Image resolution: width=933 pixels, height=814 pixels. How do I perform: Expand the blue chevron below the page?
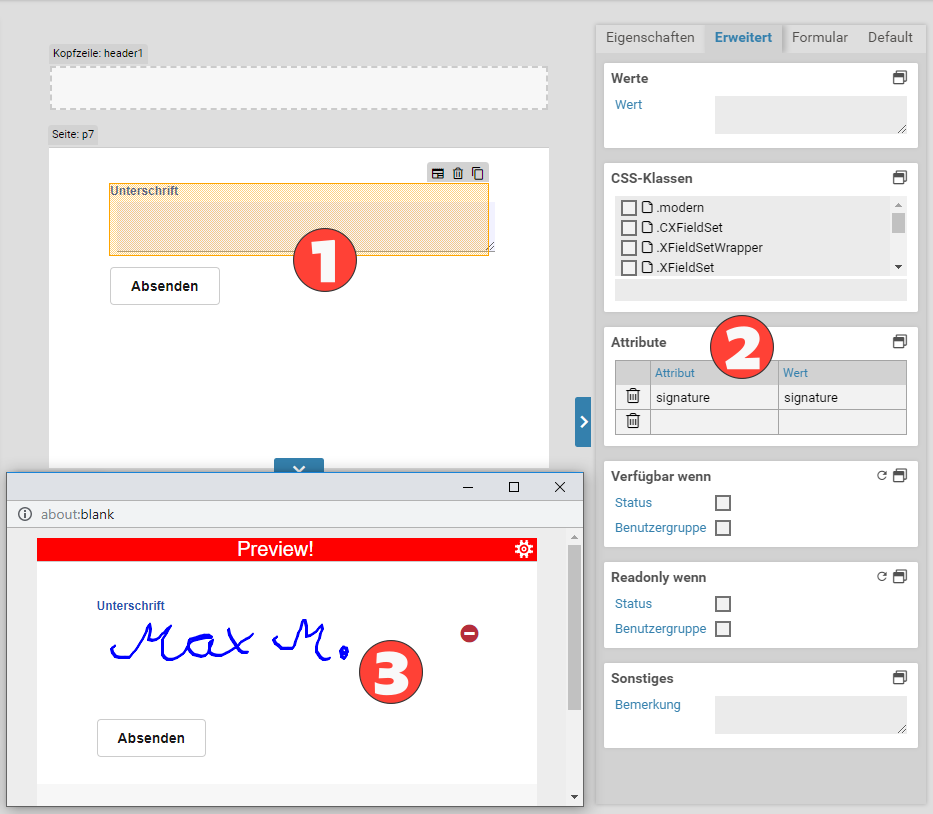(298, 466)
